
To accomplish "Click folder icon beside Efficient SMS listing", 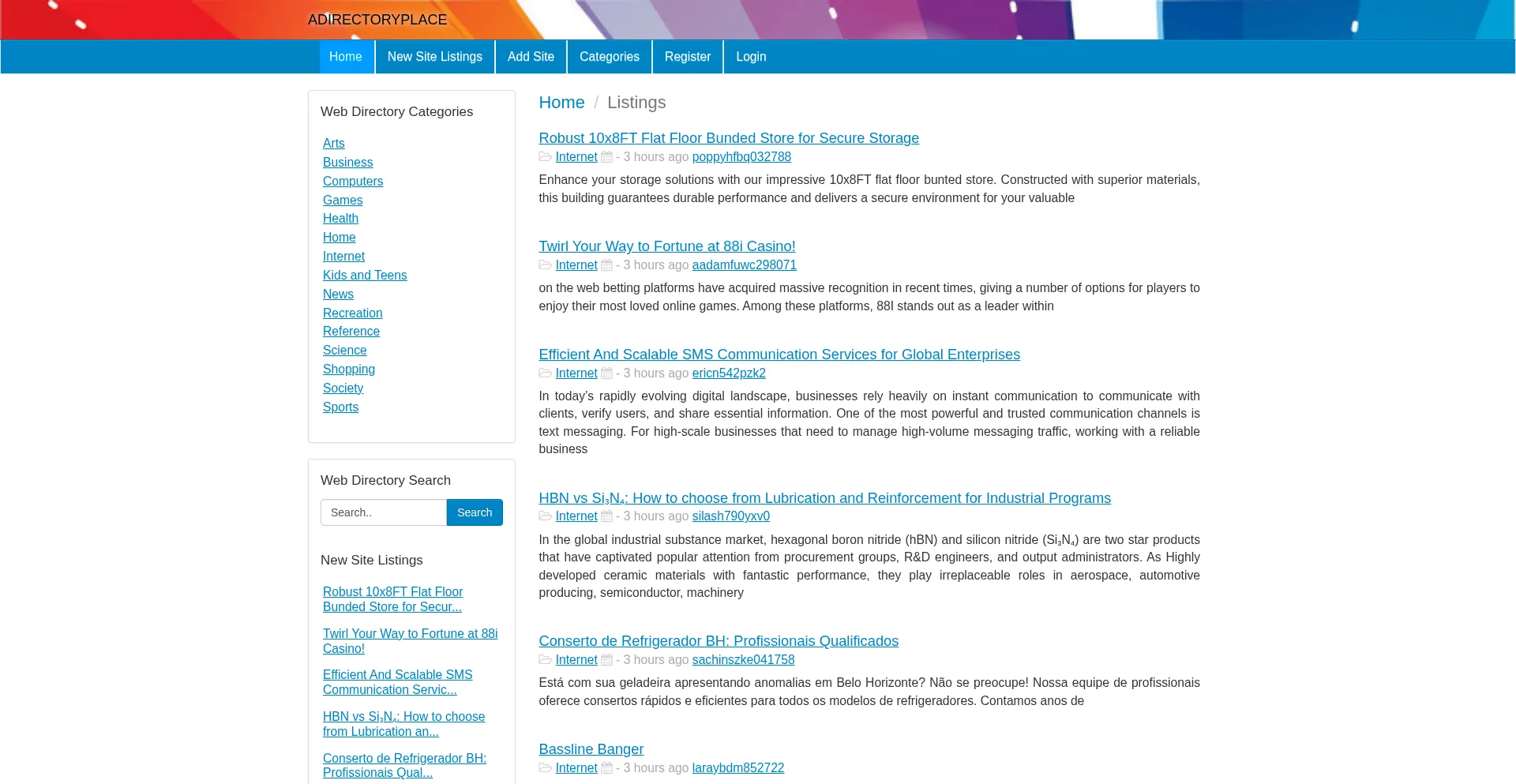I will (x=545, y=373).
